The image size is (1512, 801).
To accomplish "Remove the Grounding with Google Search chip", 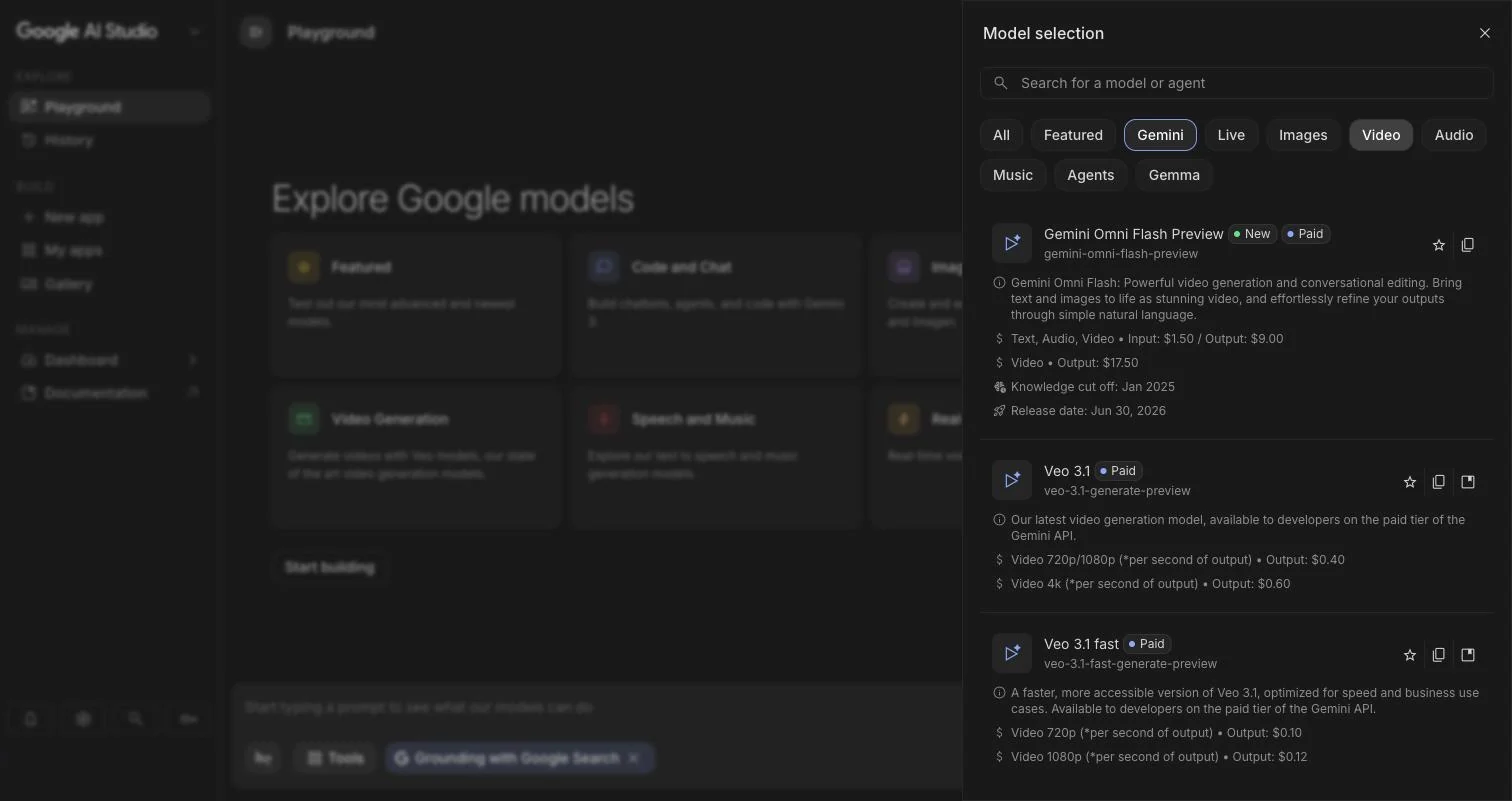I will point(633,758).
